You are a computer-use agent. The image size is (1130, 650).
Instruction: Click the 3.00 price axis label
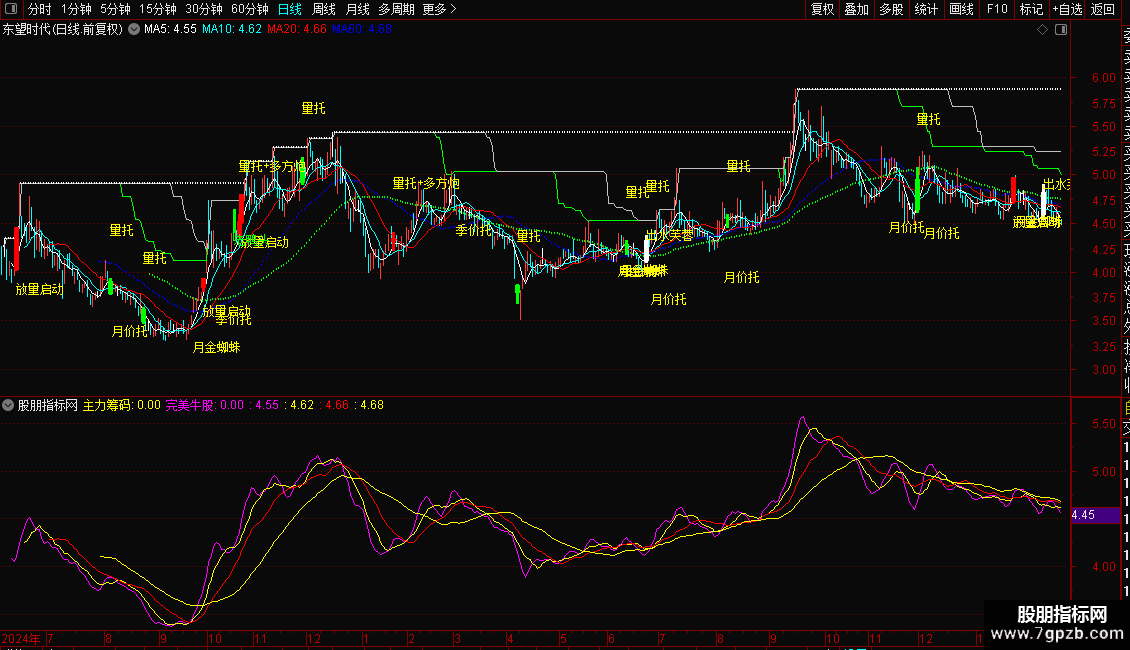tap(1103, 370)
